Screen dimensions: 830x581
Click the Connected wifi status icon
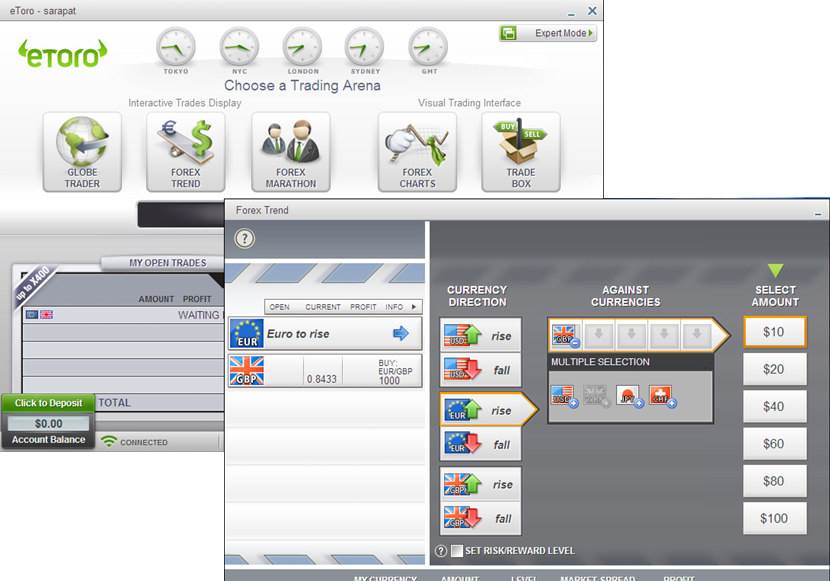(x=109, y=441)
